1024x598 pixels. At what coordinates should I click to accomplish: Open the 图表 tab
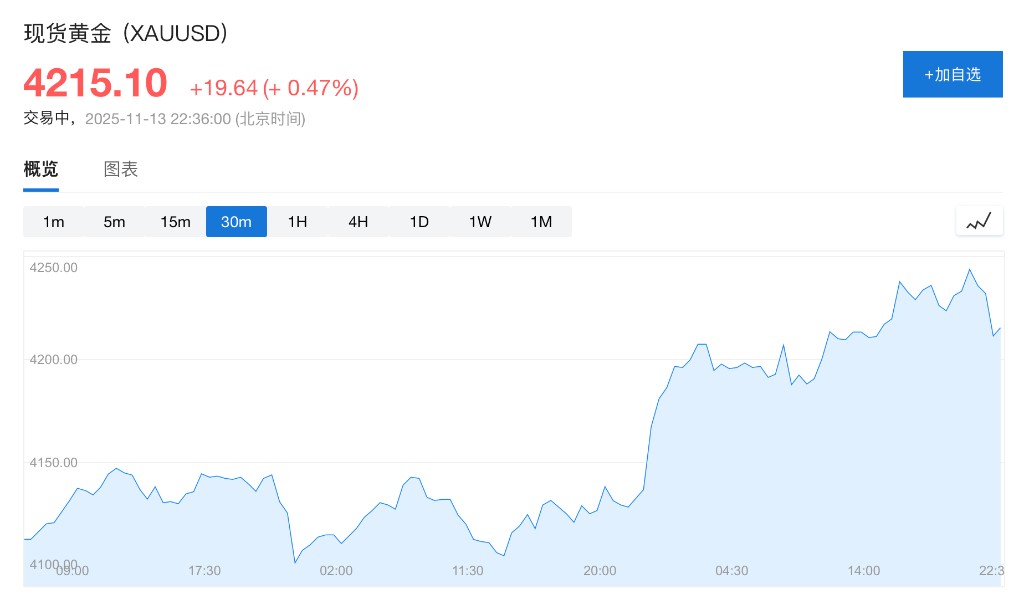pyautogui.click(x=121, y=169)
